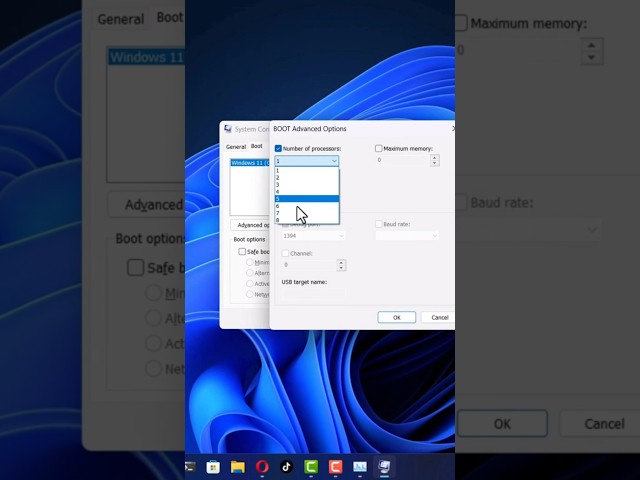Enable the Maximum memory checkbox

point(378,149)
